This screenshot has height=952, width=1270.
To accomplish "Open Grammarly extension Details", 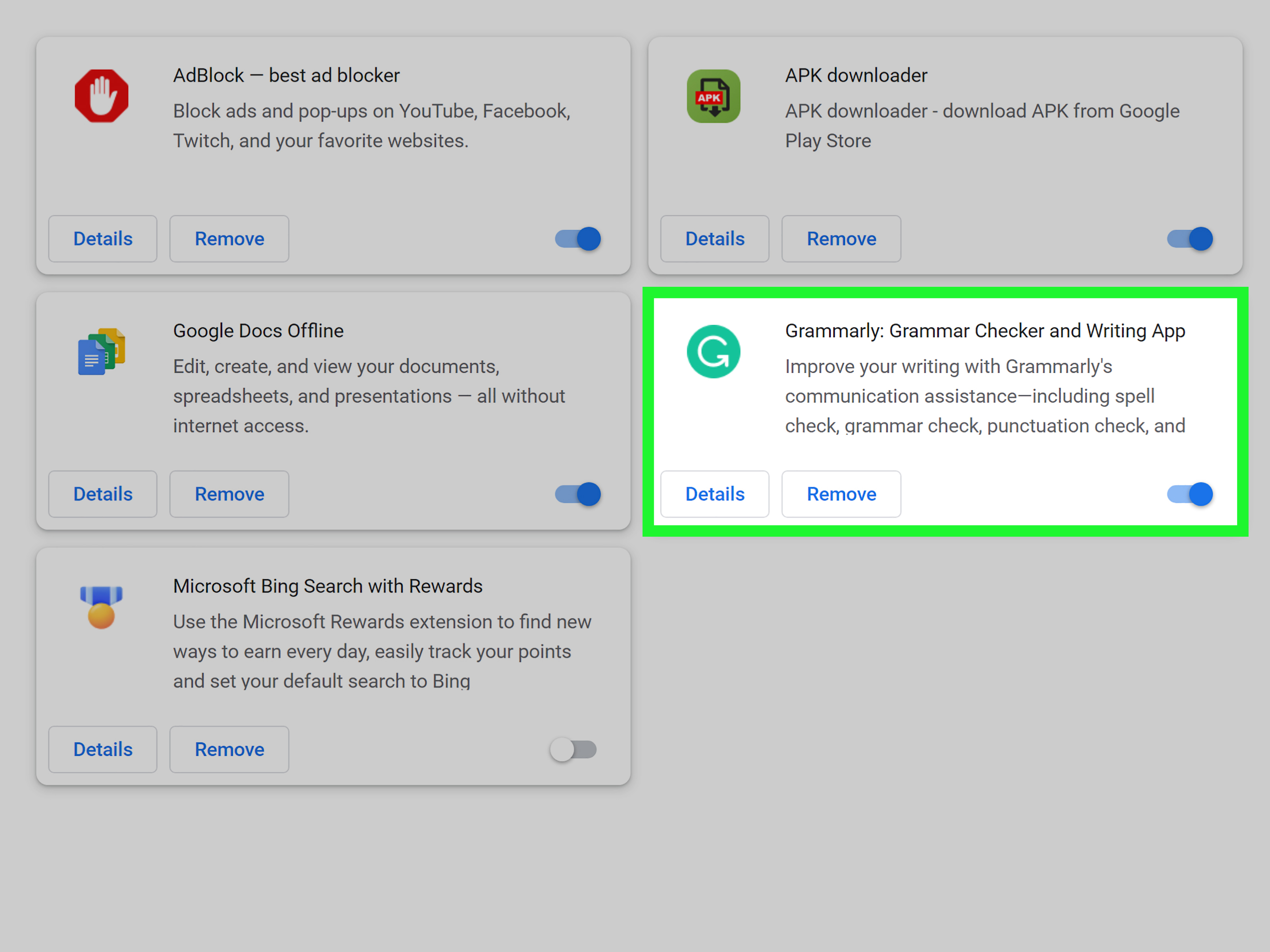I will point(715,494).
